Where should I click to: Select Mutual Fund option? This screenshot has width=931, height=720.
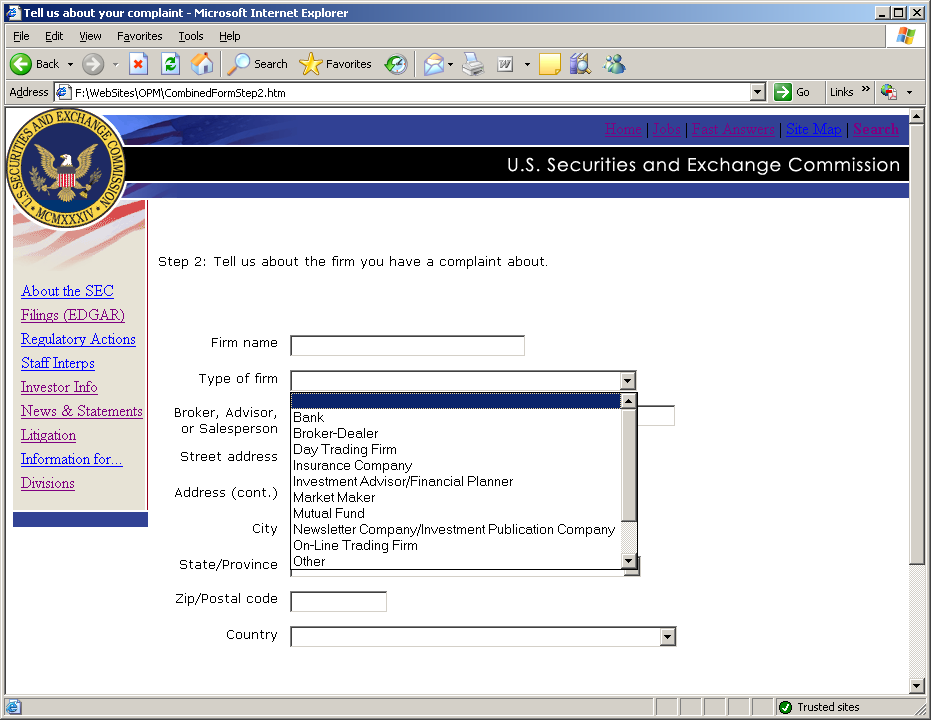455,513
